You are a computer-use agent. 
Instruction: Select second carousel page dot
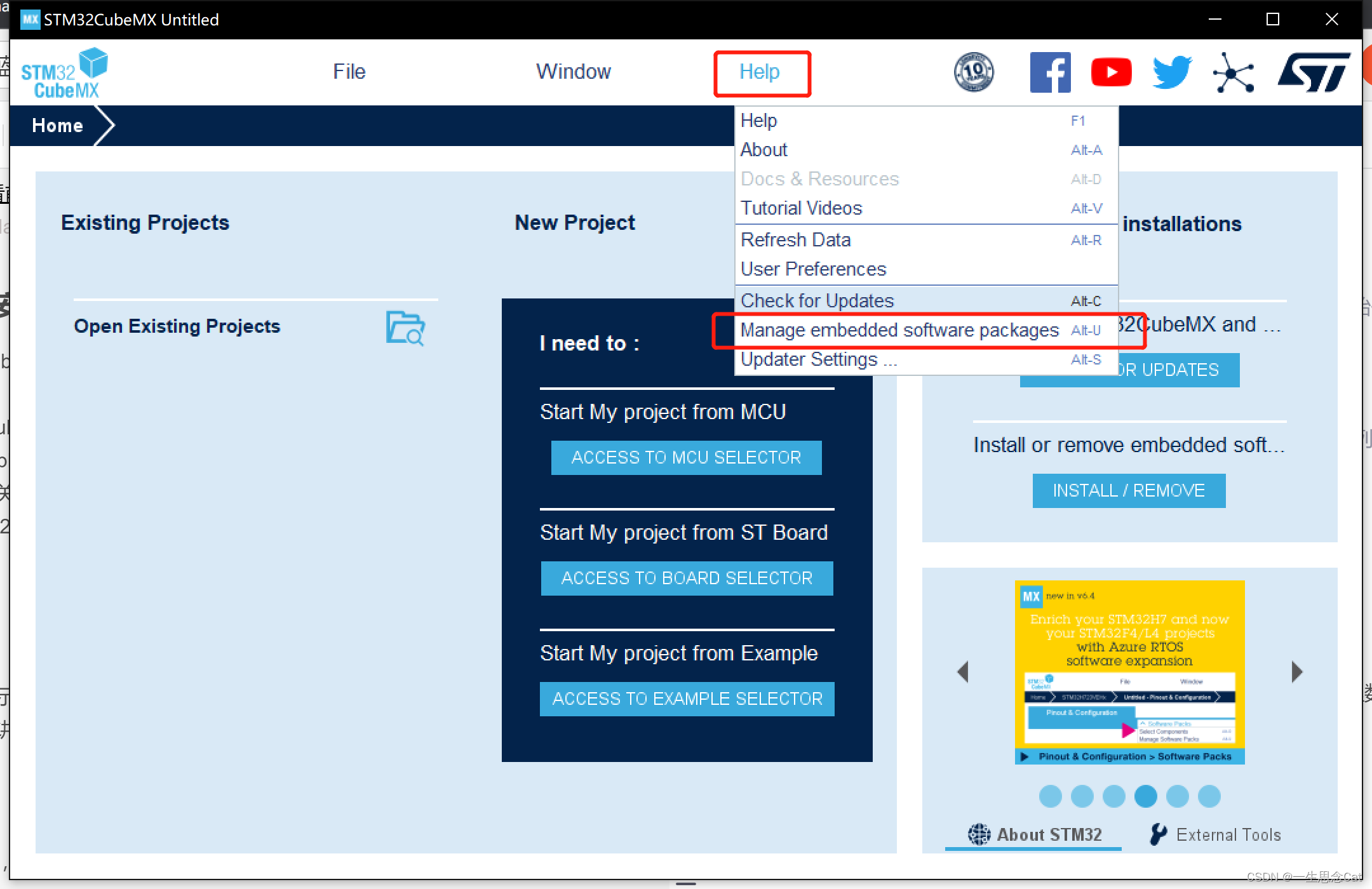pos(1082,796)
